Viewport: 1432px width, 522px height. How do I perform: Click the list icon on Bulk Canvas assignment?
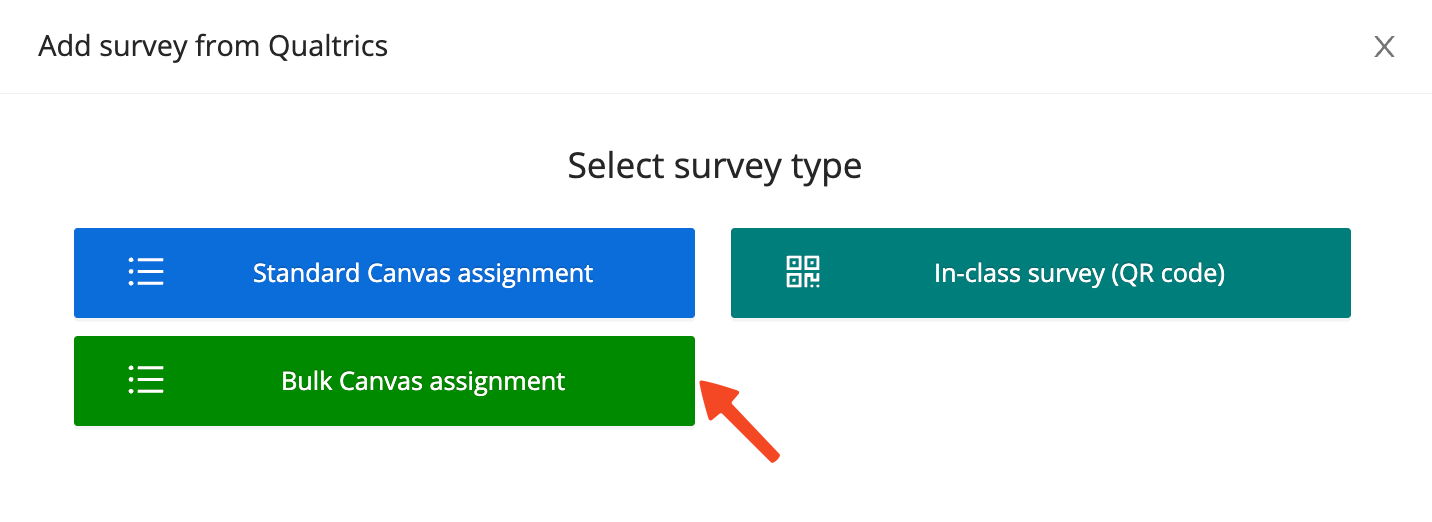coord(146,381)
